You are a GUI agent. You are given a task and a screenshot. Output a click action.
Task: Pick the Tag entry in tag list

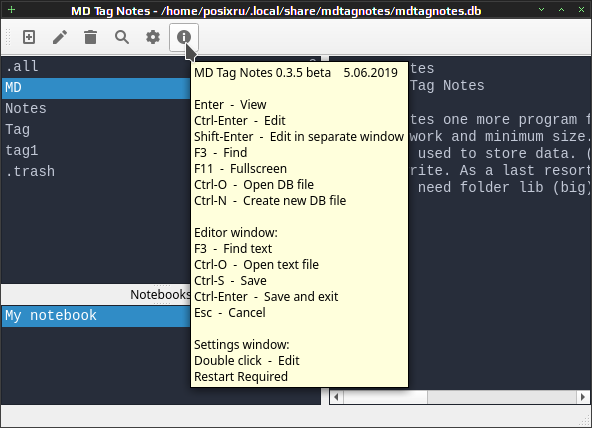(x=96, y=130)
